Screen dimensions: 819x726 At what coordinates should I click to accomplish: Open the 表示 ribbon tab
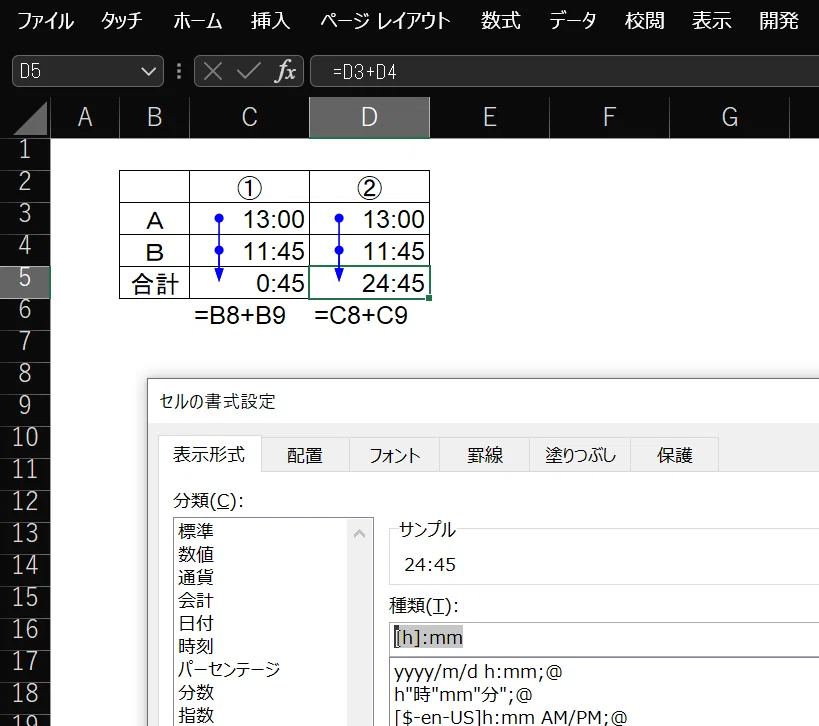point(711,21)
